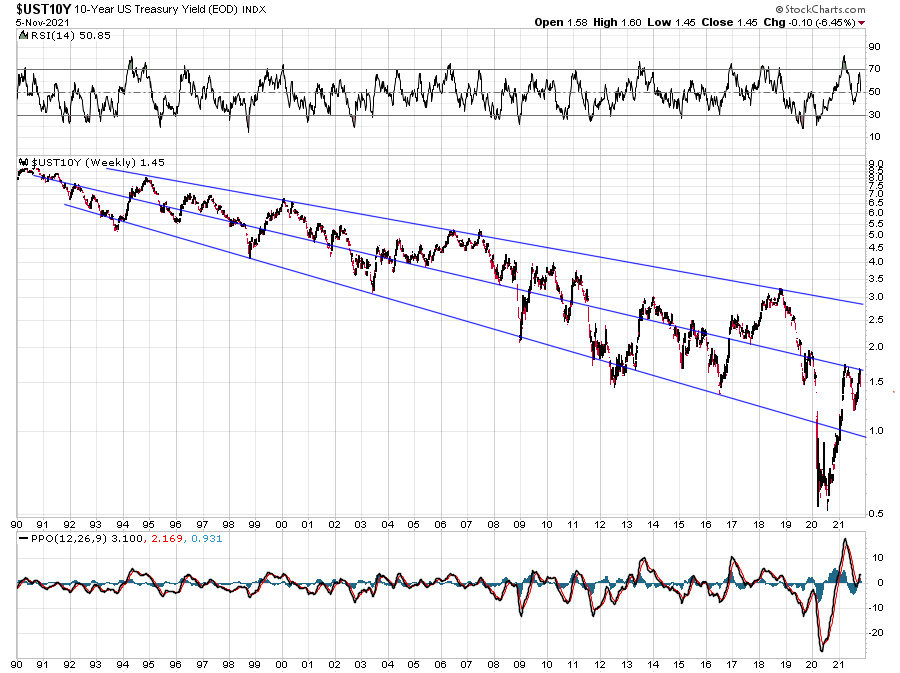Click the '10-Year US Treasury Yield (EOD)' name
900x673 pixels.
155,10
